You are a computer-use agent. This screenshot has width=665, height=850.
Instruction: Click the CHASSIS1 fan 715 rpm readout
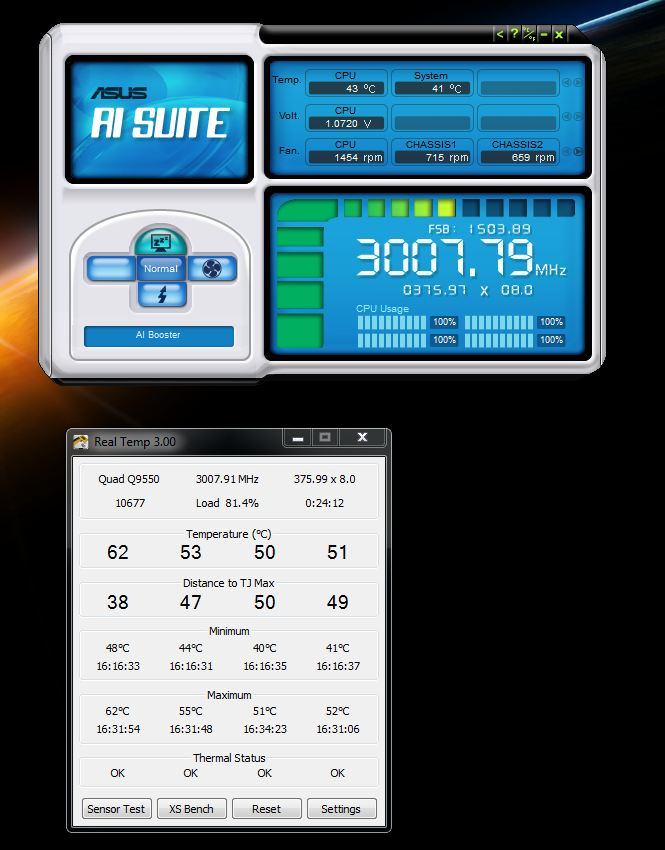pos(432,157)
